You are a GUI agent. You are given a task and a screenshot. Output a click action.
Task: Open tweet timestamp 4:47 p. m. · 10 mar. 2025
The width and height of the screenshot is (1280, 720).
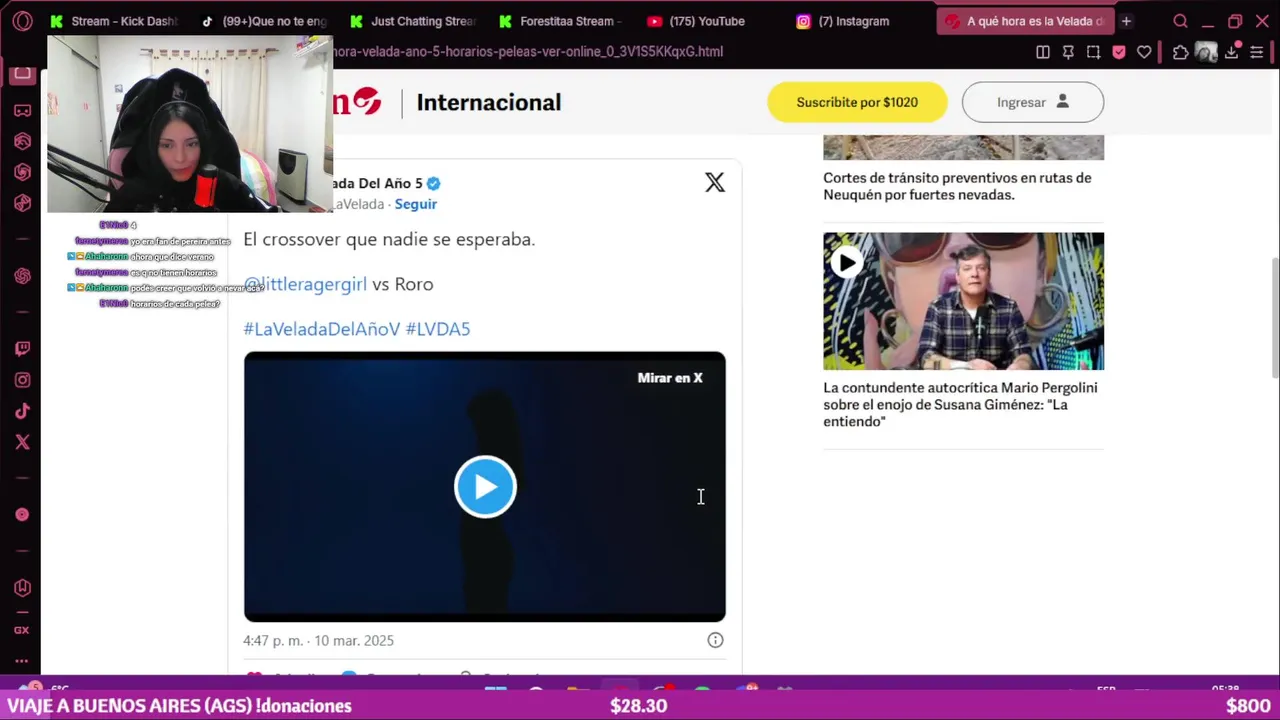click(x=318, y=640)
